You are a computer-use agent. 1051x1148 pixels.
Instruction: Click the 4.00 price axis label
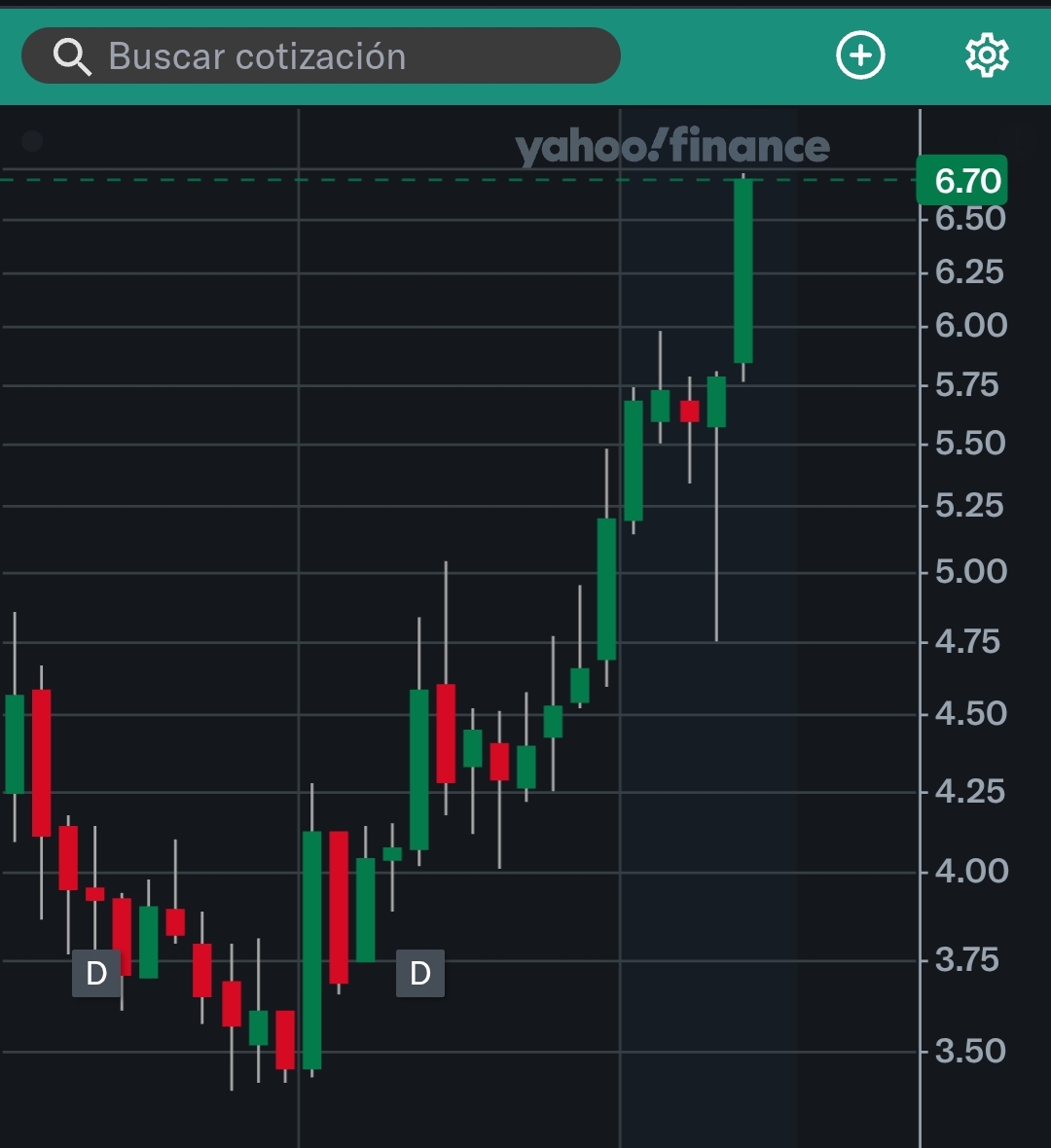(972, 872)
